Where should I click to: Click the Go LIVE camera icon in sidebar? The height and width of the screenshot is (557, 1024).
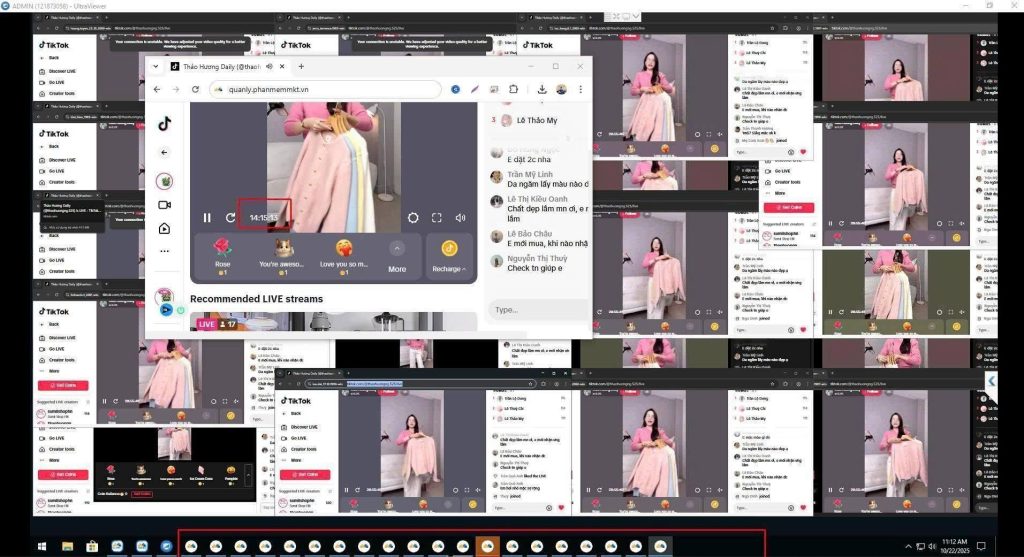(165, 205)
